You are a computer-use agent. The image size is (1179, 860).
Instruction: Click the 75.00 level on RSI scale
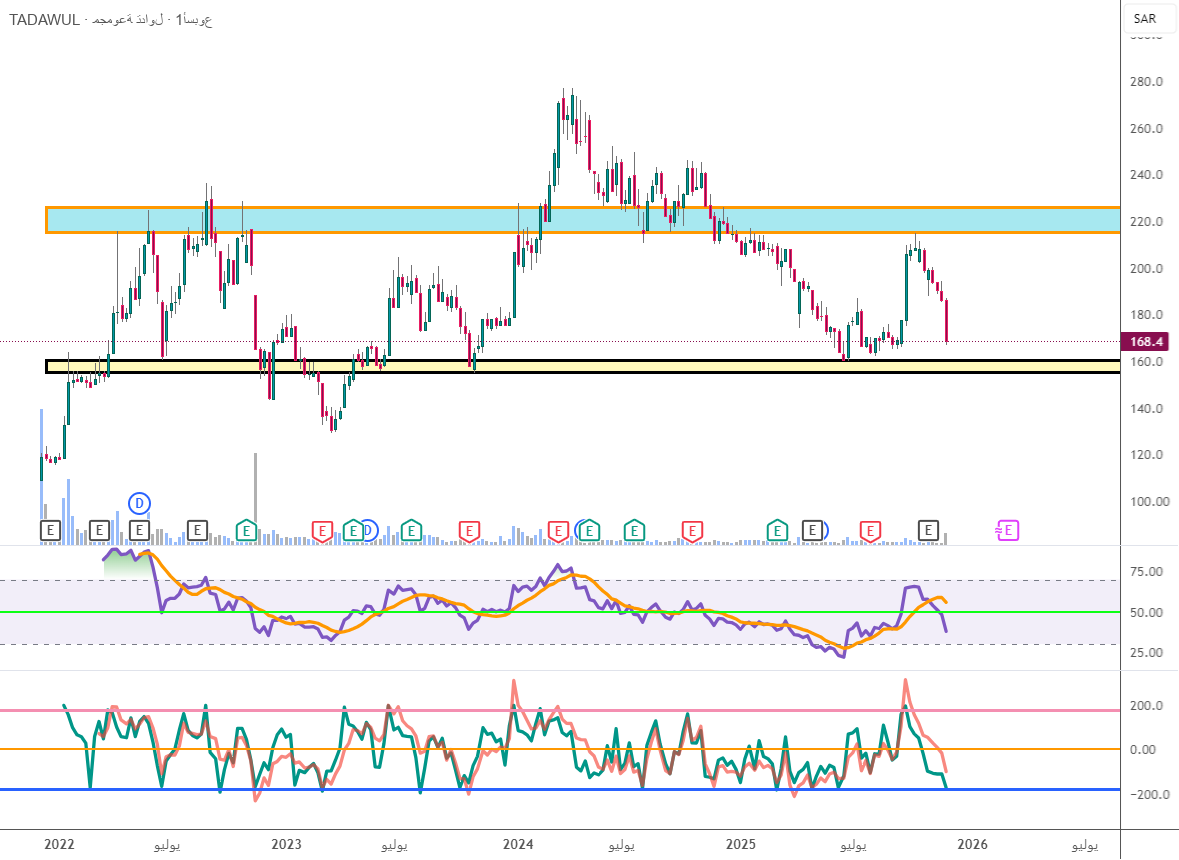(x=1146, y=572)
